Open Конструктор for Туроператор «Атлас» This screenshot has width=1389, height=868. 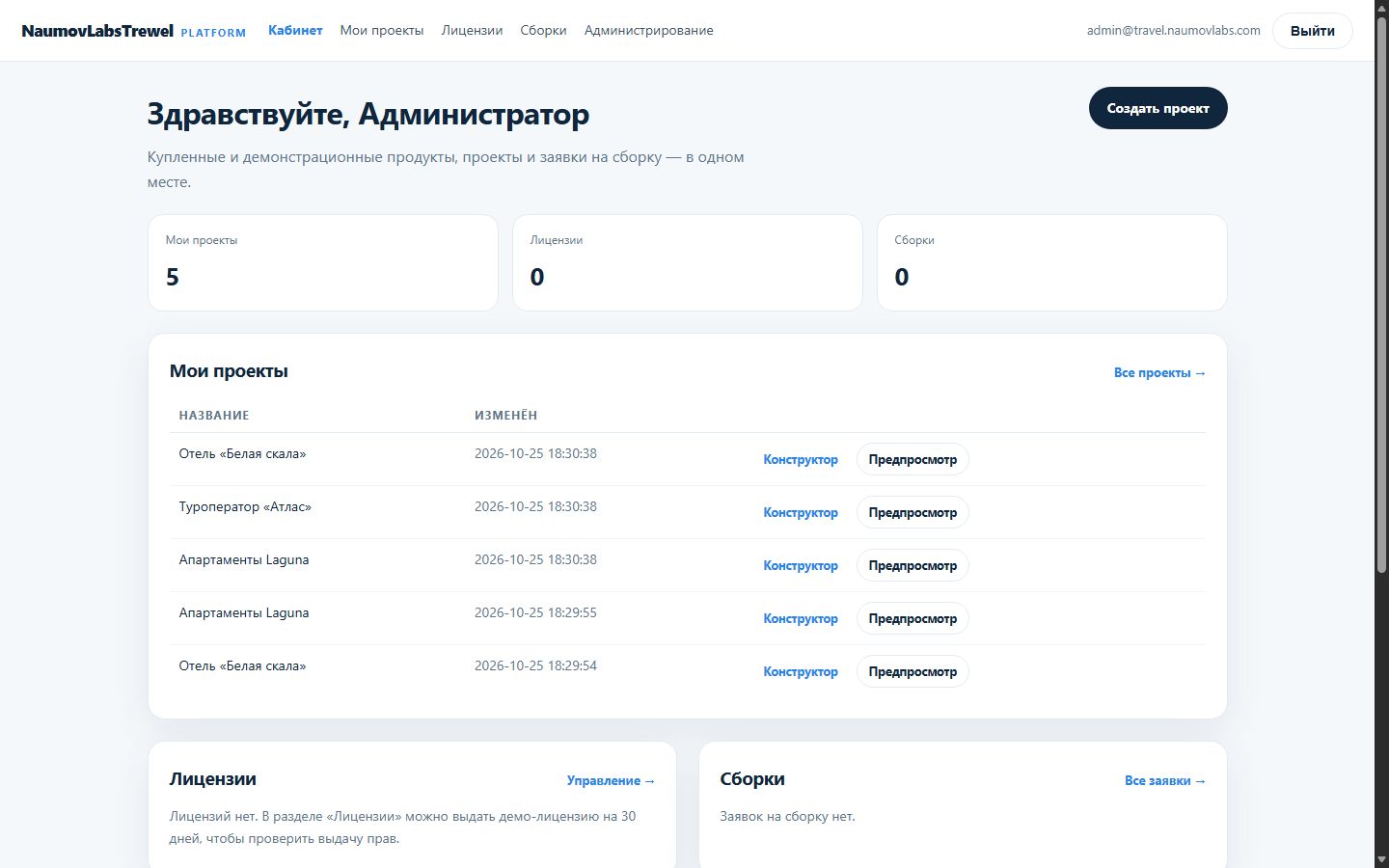(x=801, y=513)
